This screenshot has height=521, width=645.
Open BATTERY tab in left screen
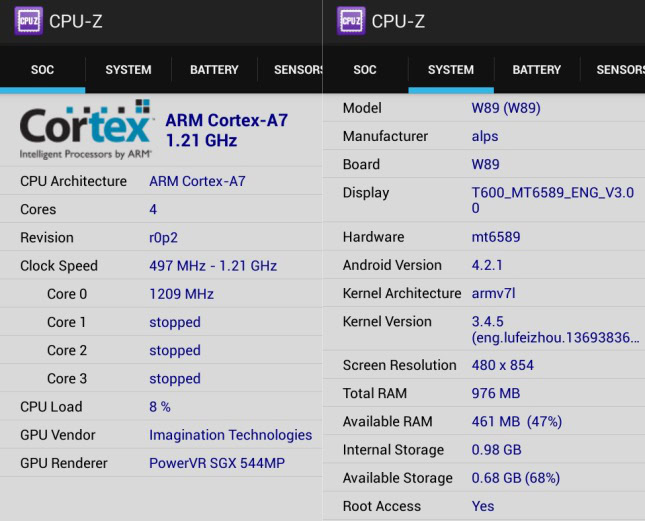click(x=214, y=70)
